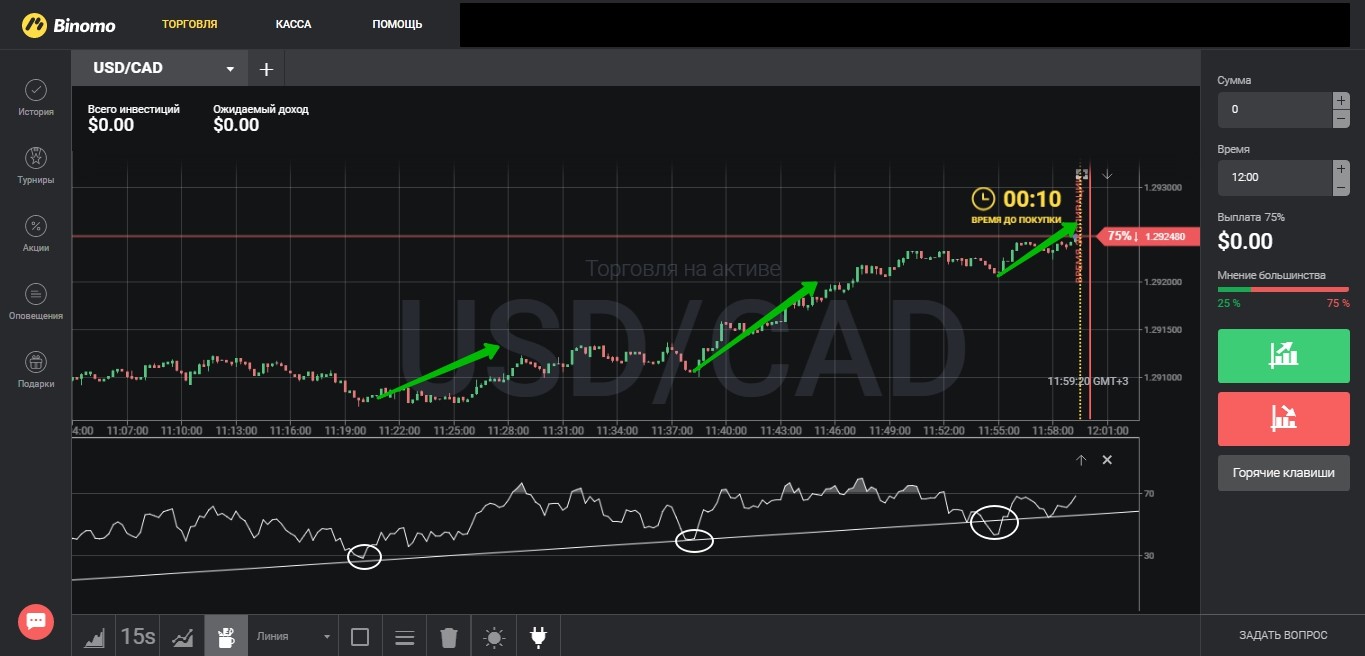Click the Ожидаемый доход value
The width and height of the screenshot is (1365, 656).
(x=236, y=125)
